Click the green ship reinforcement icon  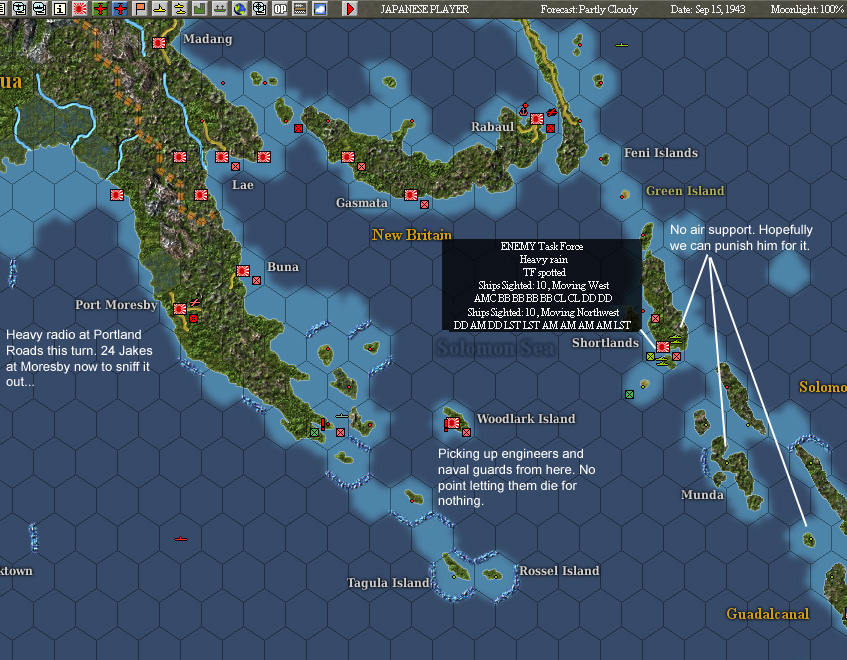pos(220,9)
